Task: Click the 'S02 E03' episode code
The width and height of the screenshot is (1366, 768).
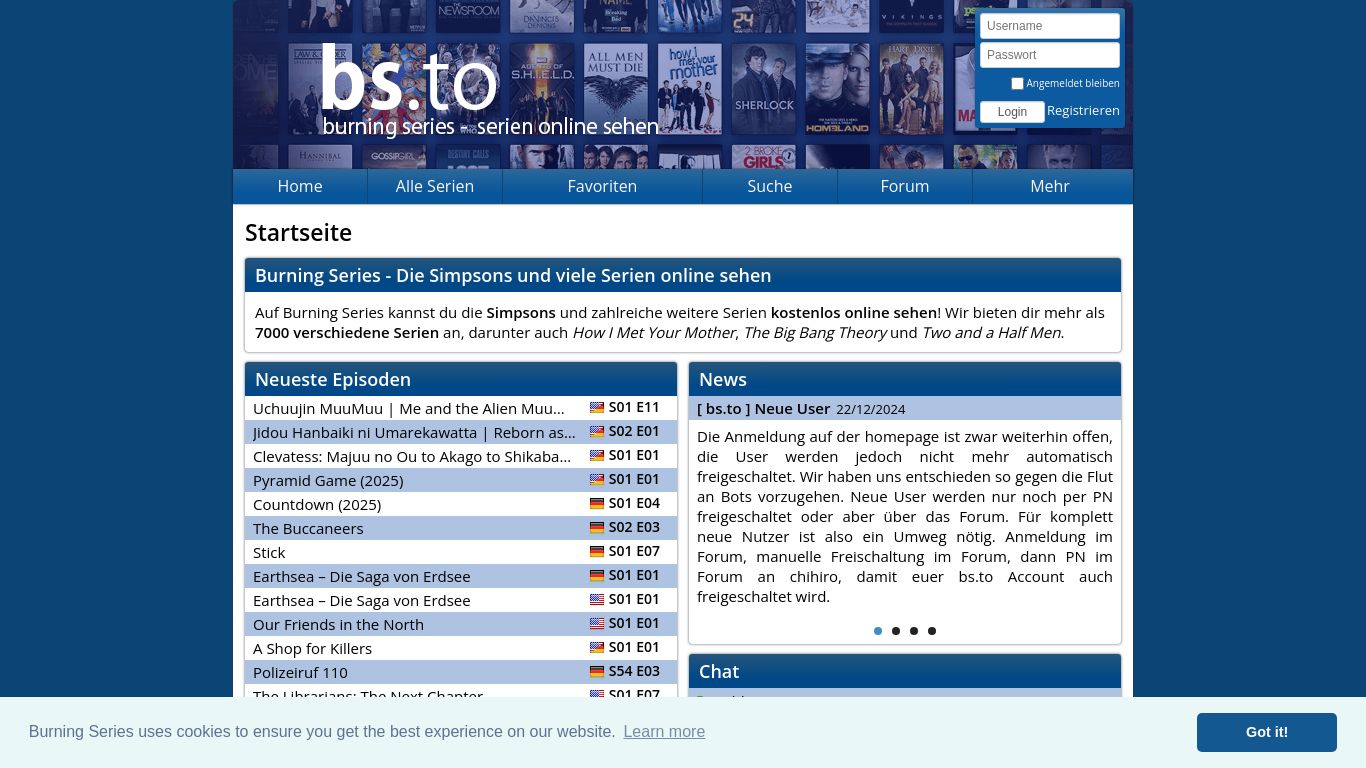Action: [x=634, y=527]
